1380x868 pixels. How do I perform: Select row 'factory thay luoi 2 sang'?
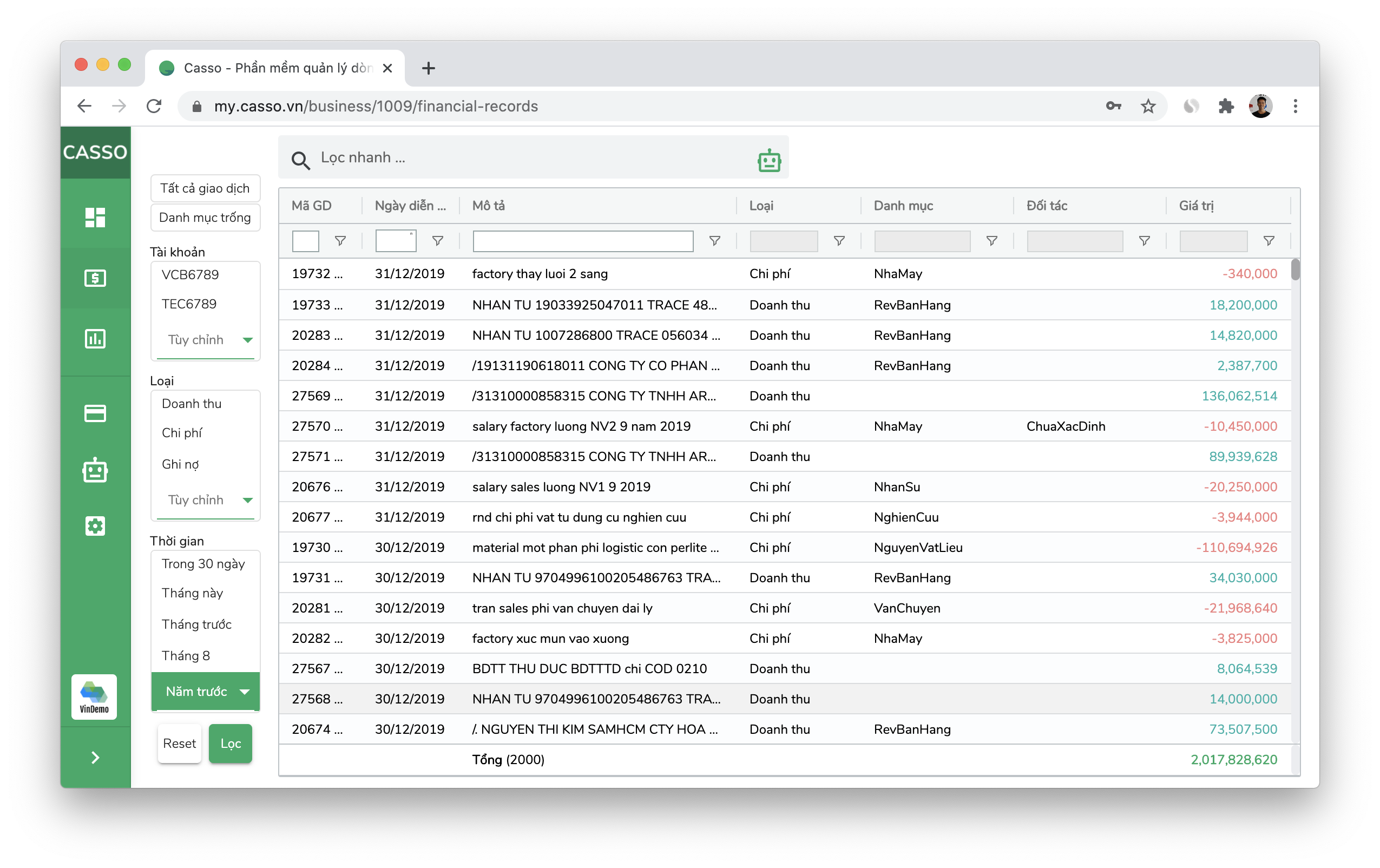pyautogui.click(x=785, y=274)
